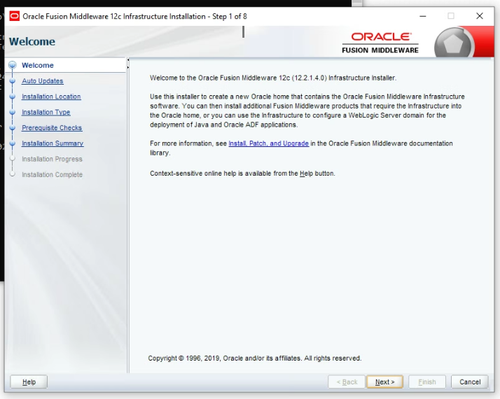Click the Auto Updates step bullet icon
Image resolution: width=500 pixels, height=399 pixels.
[13, 81]
